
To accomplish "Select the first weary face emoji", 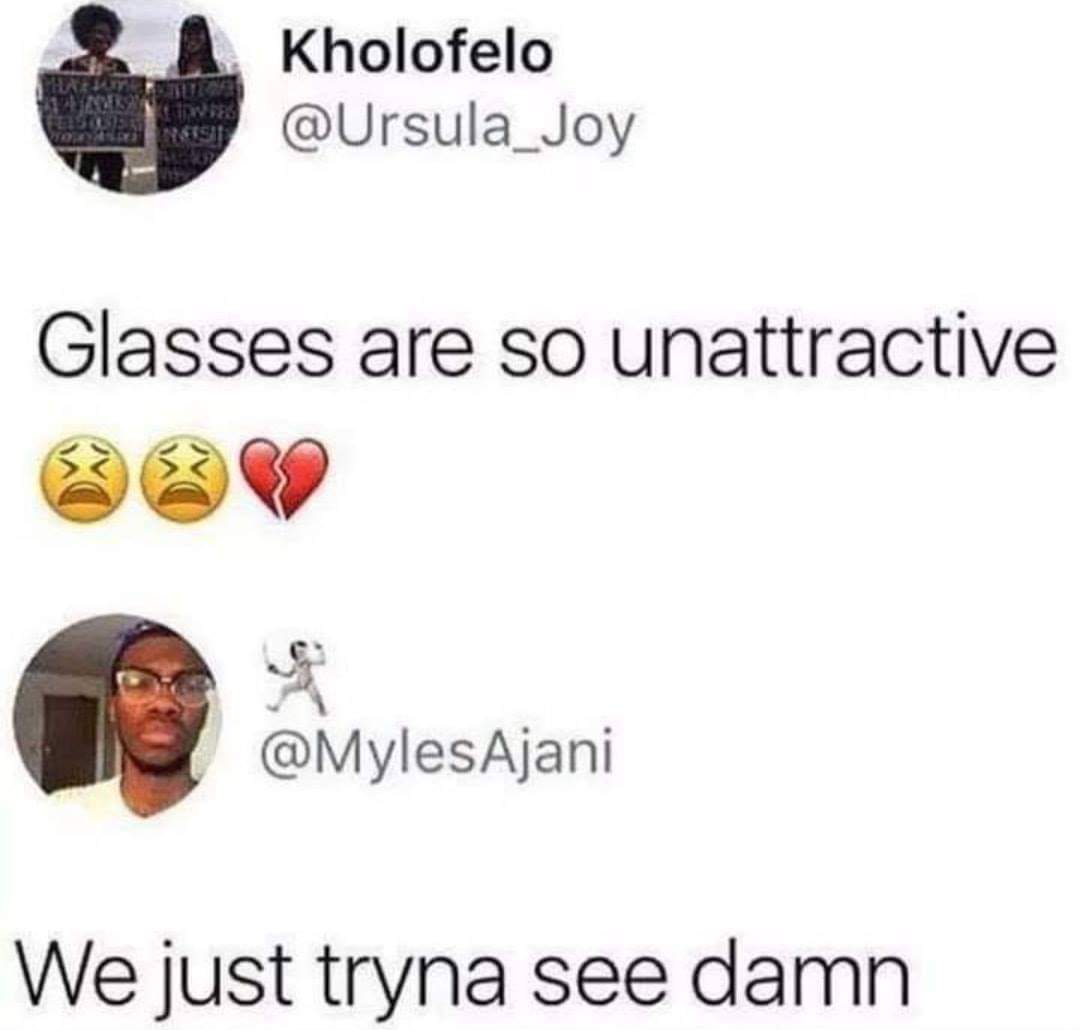I will (85, 478).
